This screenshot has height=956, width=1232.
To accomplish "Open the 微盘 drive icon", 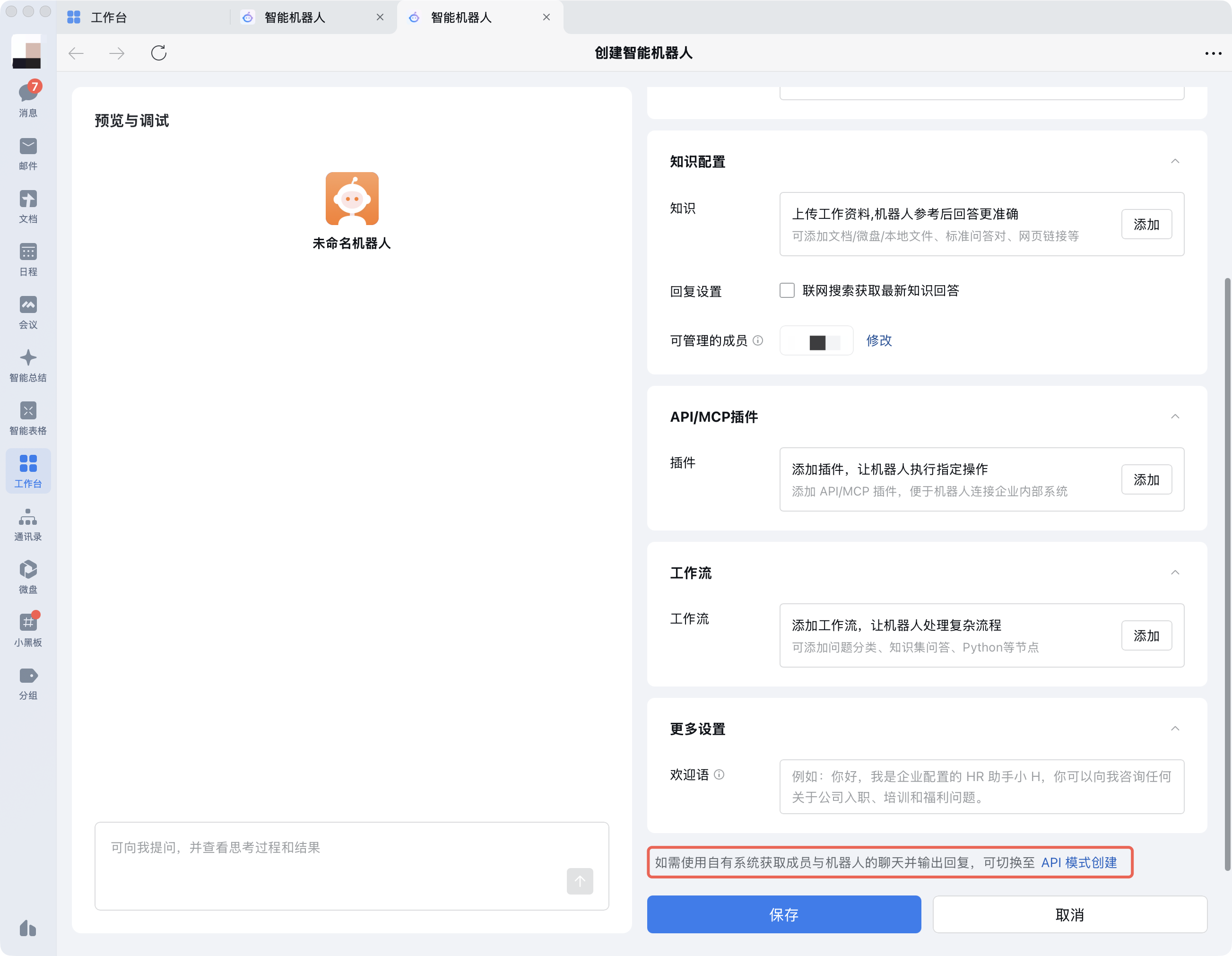I will (27, 570).
